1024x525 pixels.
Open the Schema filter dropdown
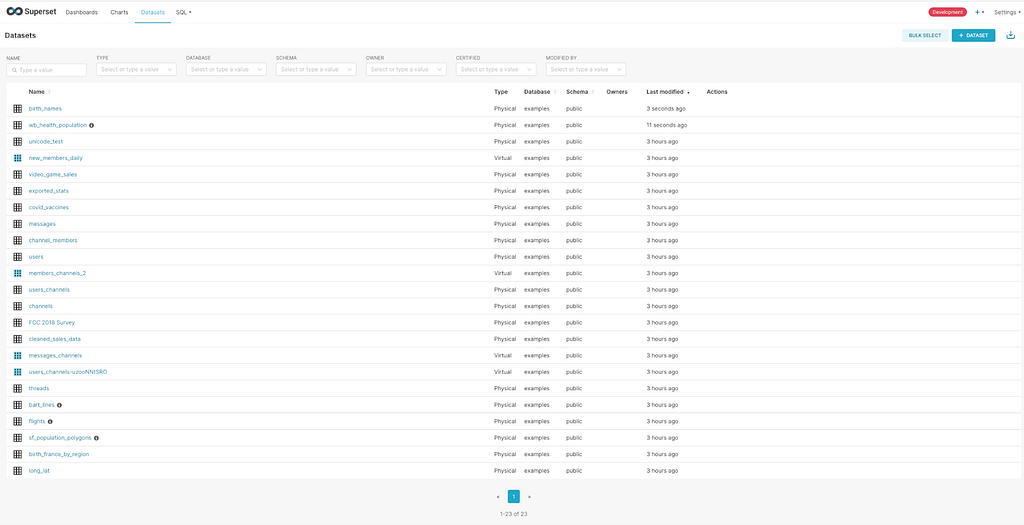tap(316, 69)
